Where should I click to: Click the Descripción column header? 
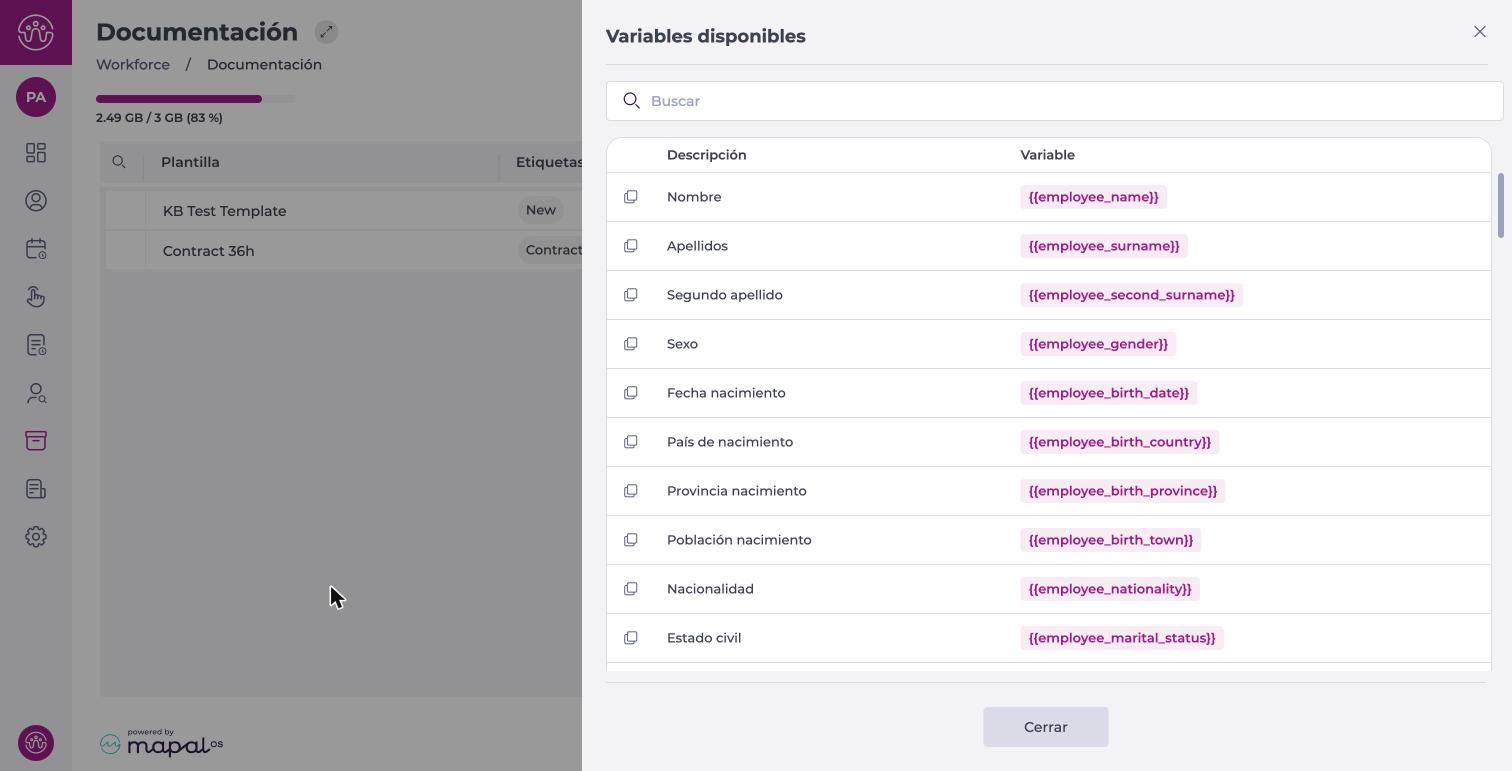[707, 155]
